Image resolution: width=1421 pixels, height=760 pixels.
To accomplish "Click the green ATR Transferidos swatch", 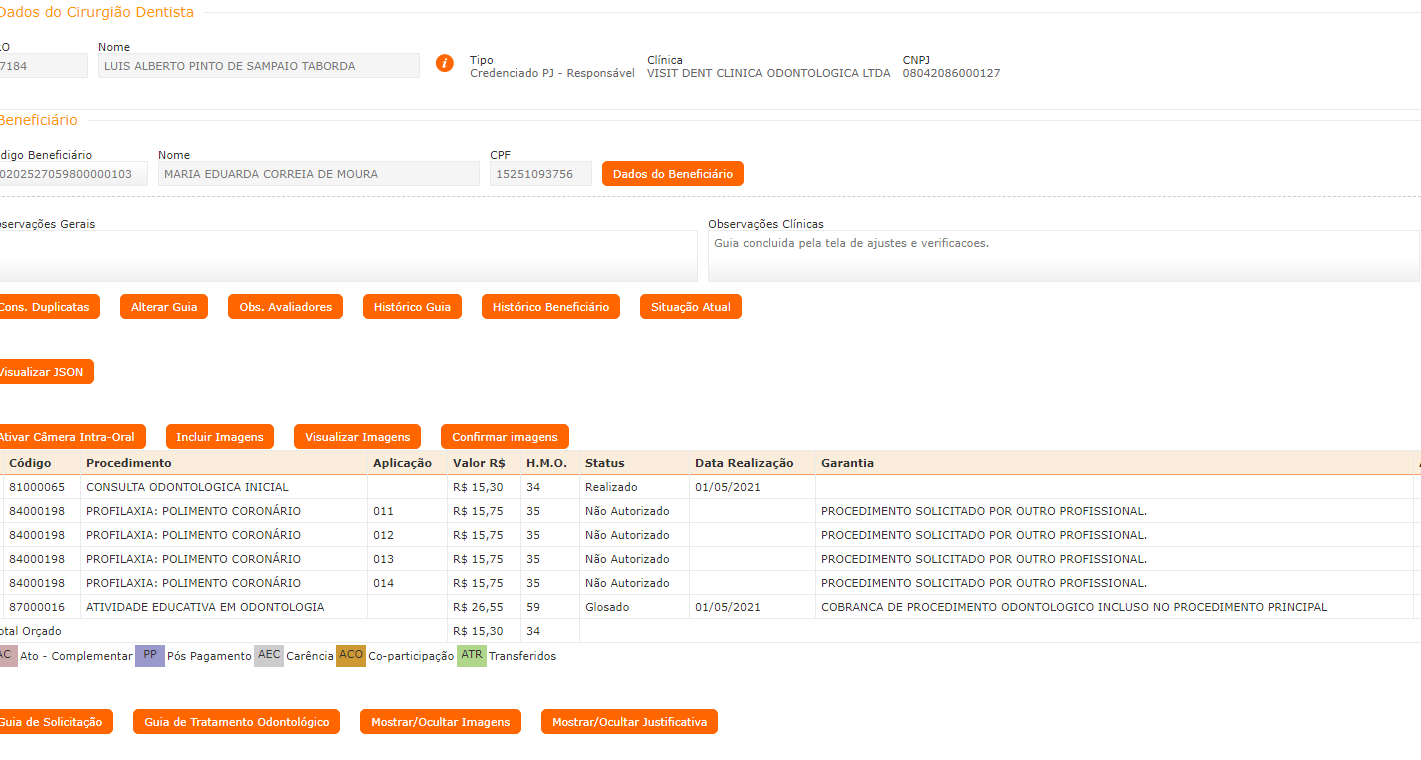I will point(472,655).
